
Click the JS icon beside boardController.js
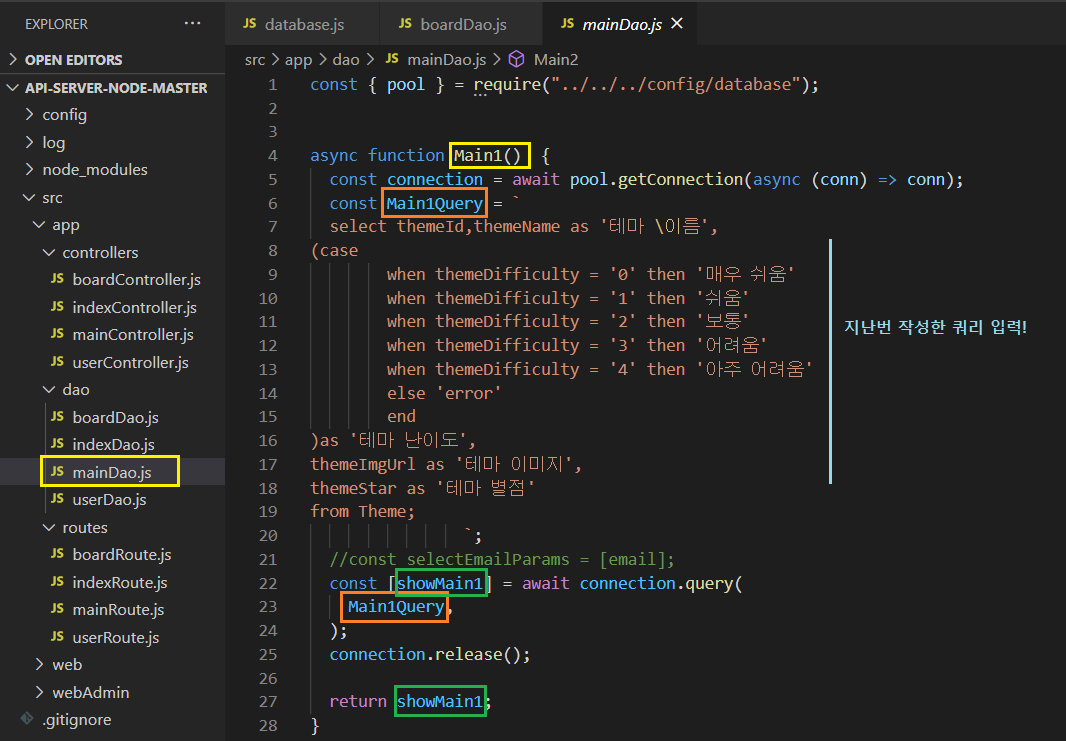[57, 279]
